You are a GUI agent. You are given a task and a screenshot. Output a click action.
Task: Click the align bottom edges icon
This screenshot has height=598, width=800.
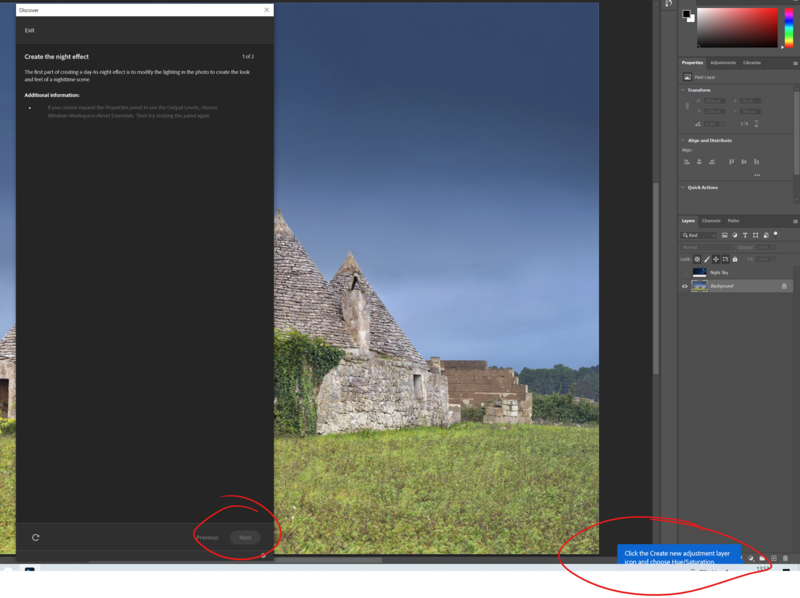[x=757, y=162]
